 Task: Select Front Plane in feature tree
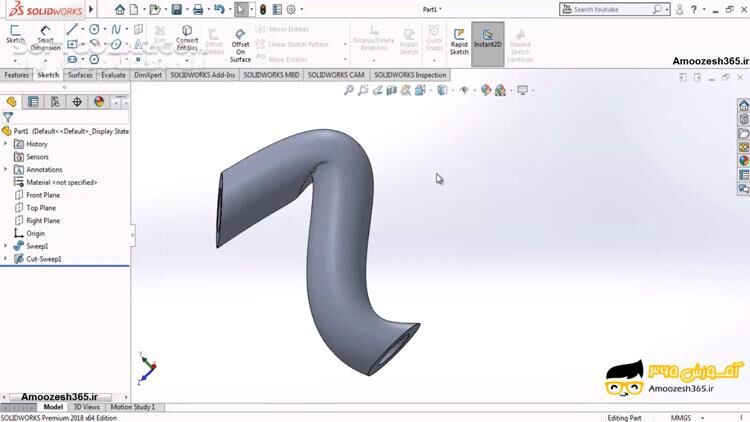point(42,195)
